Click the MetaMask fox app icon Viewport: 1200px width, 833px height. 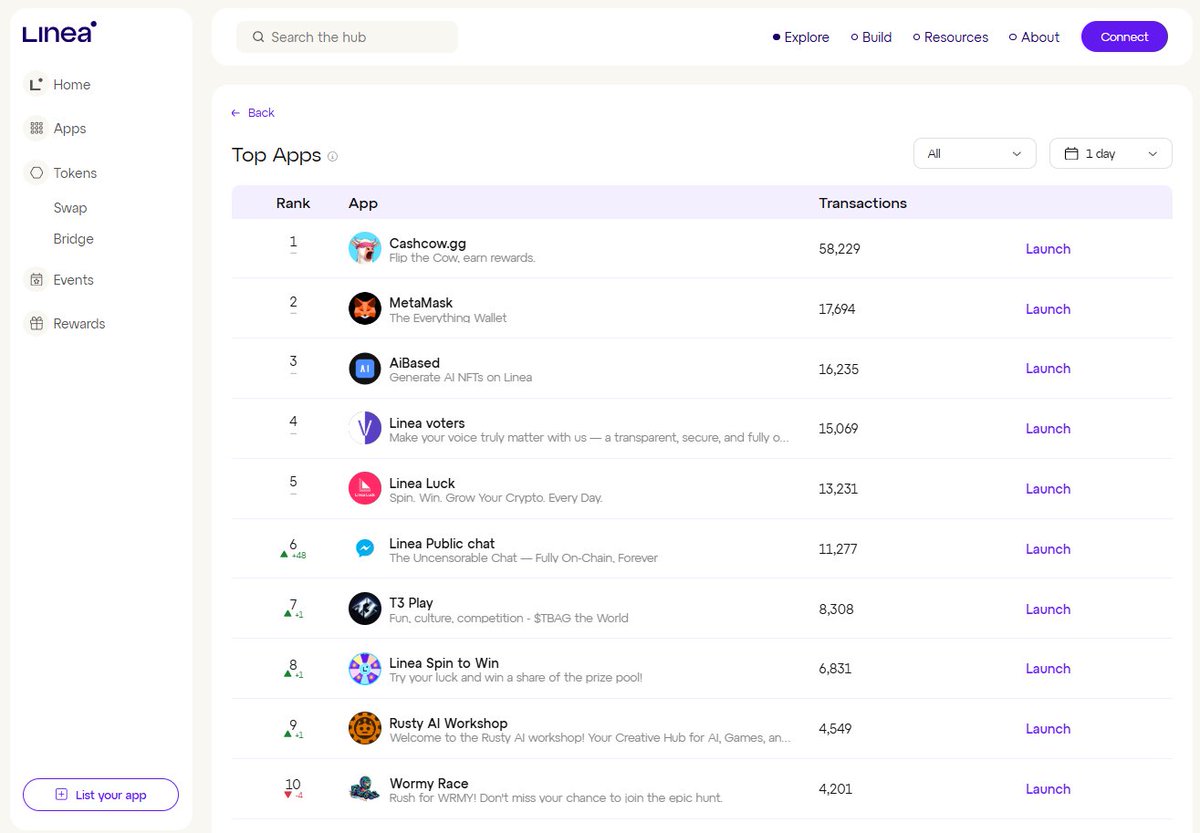[364, 308]
